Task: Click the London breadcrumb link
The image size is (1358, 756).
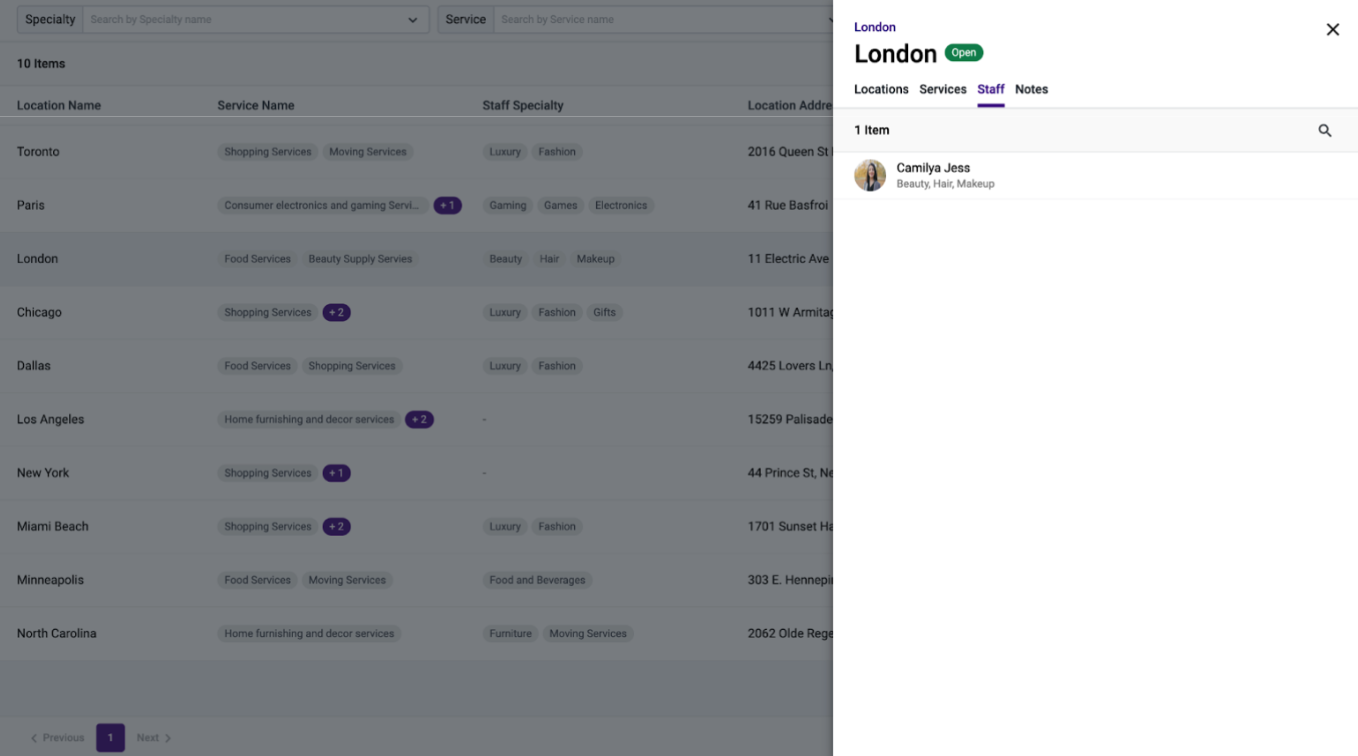Action: coord(875,27)
